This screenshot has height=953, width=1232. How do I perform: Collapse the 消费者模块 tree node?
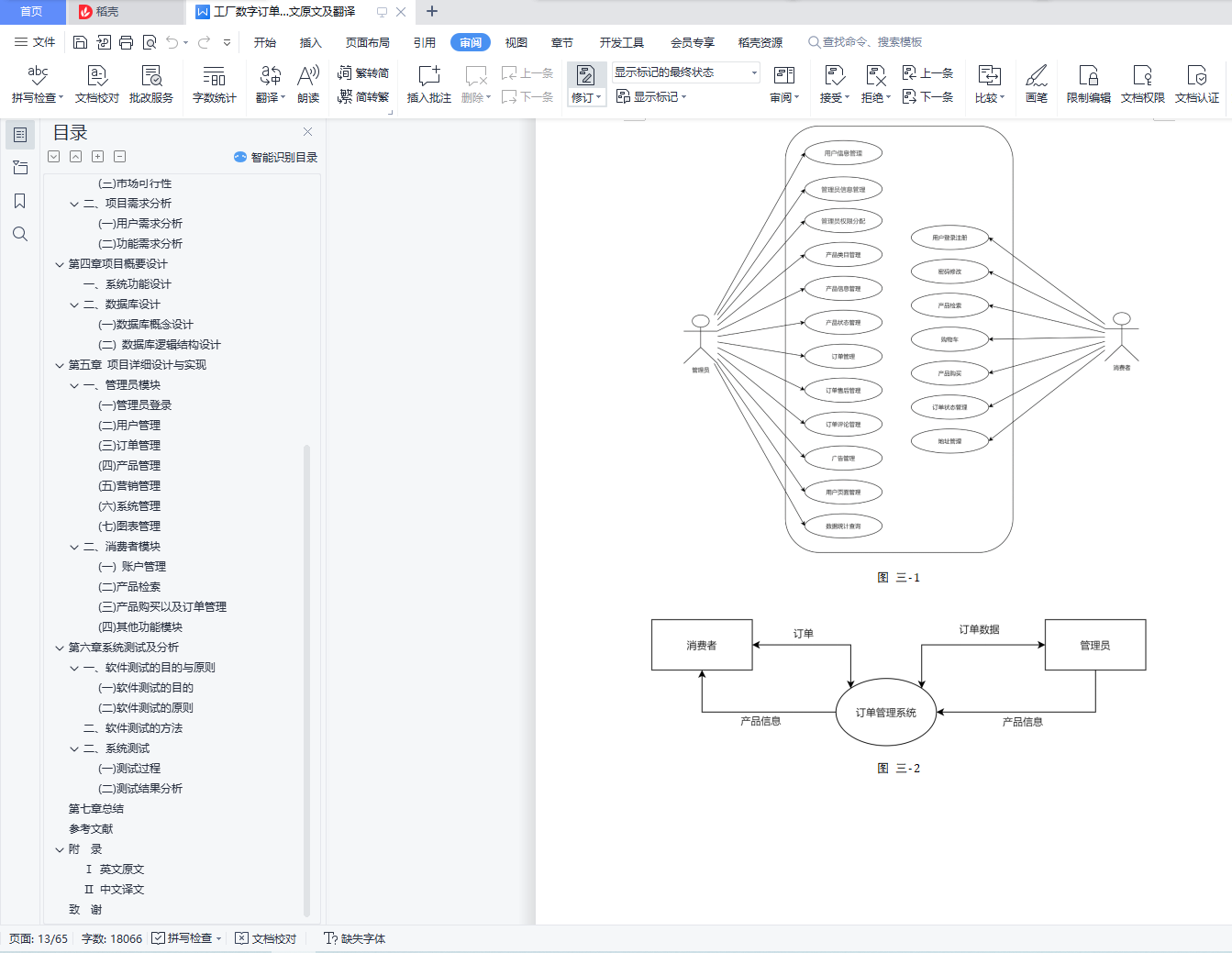(x=74, y=547)
